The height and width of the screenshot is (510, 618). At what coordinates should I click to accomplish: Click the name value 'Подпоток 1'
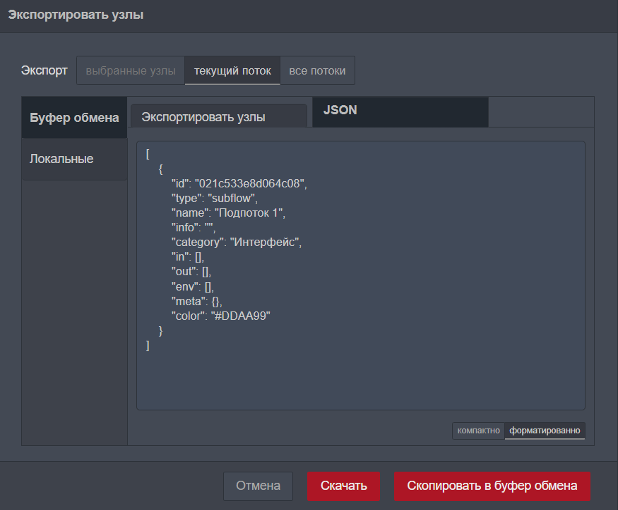click(248, 213)
